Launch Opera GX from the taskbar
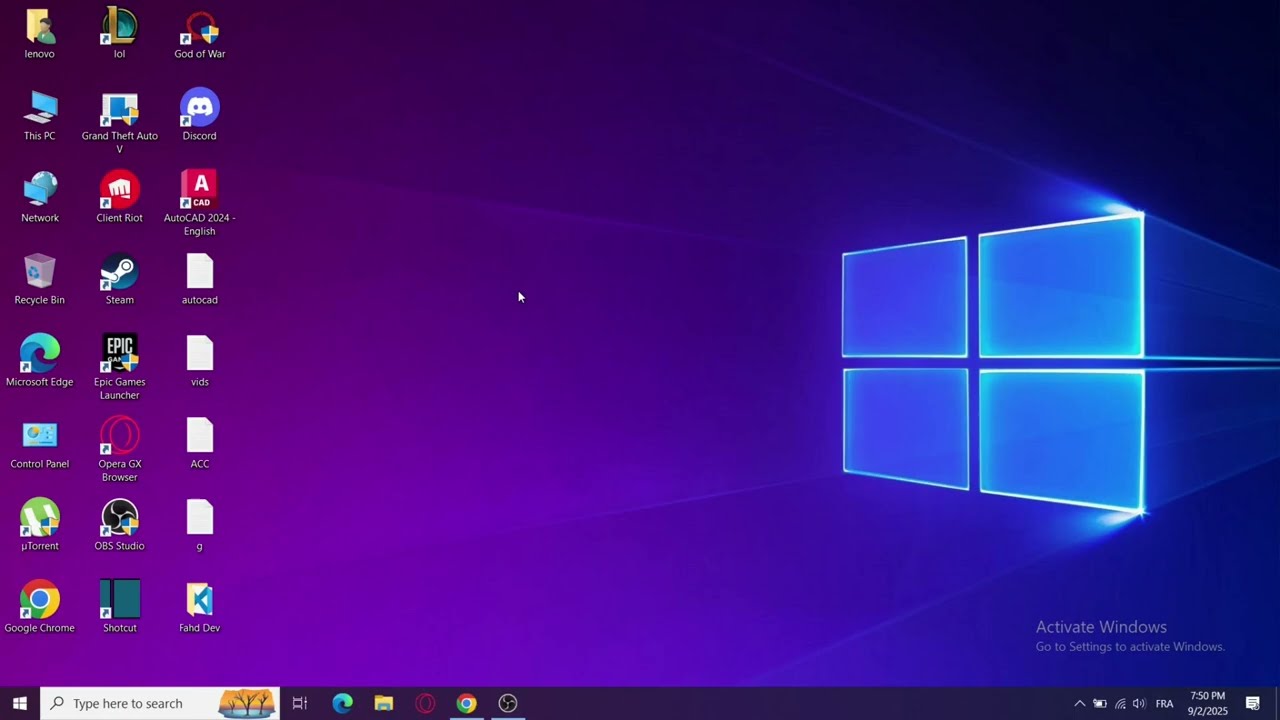 (x=425, y=703)
